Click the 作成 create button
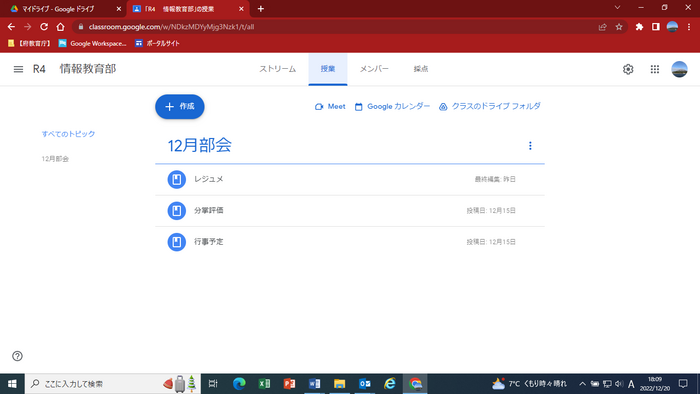Screen dimensions: 700x394 pyautogui.click(x=180, y=107)
